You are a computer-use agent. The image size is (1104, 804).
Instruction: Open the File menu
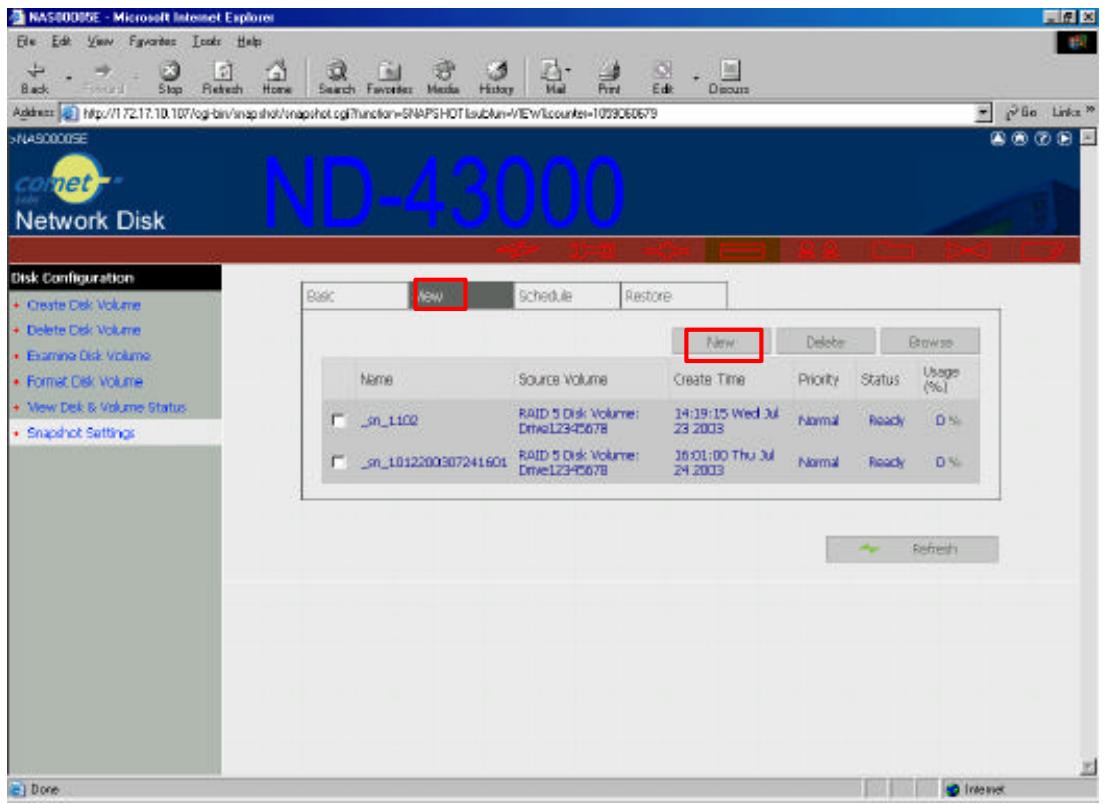point(26,42)
